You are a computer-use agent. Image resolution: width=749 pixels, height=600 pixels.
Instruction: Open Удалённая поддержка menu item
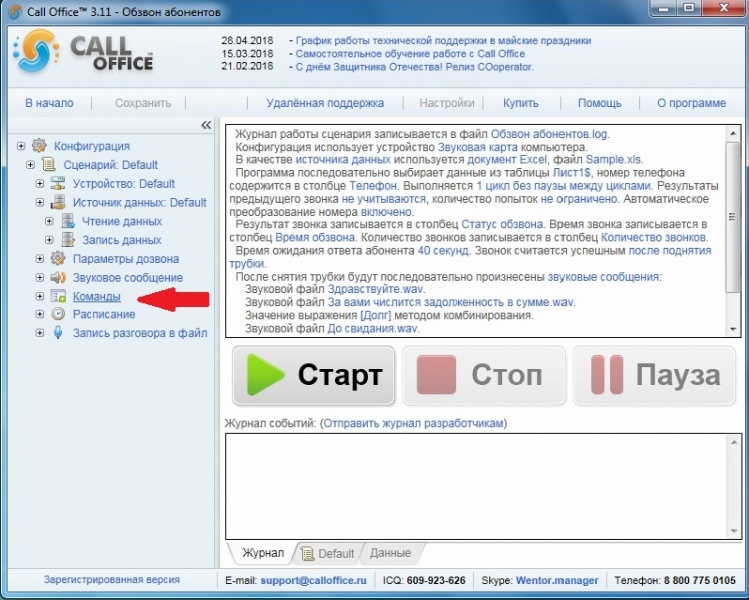tap(325, 103)
